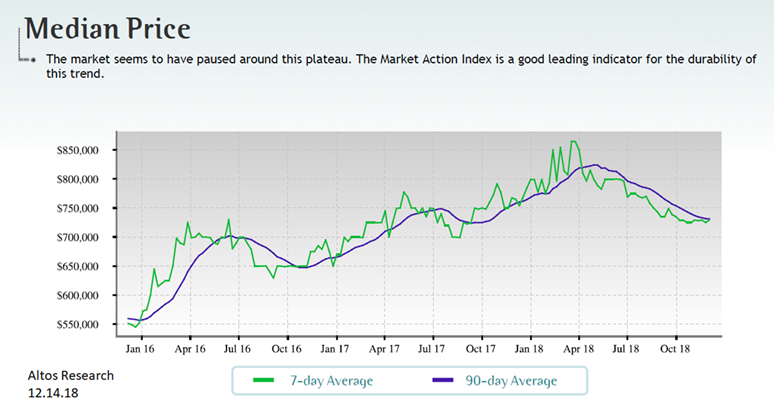The image size is (774, 410).
Task: Click the Jan 17 x-axis label
Action: 336,348
